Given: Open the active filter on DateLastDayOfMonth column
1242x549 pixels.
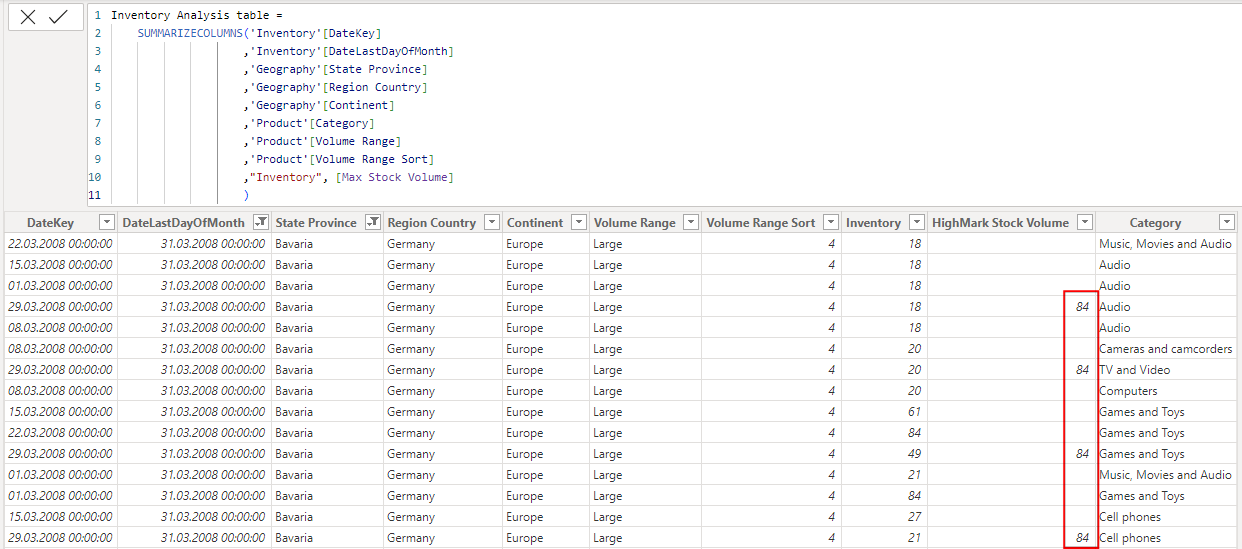Looking at the screenshot, I should point(261,222).
